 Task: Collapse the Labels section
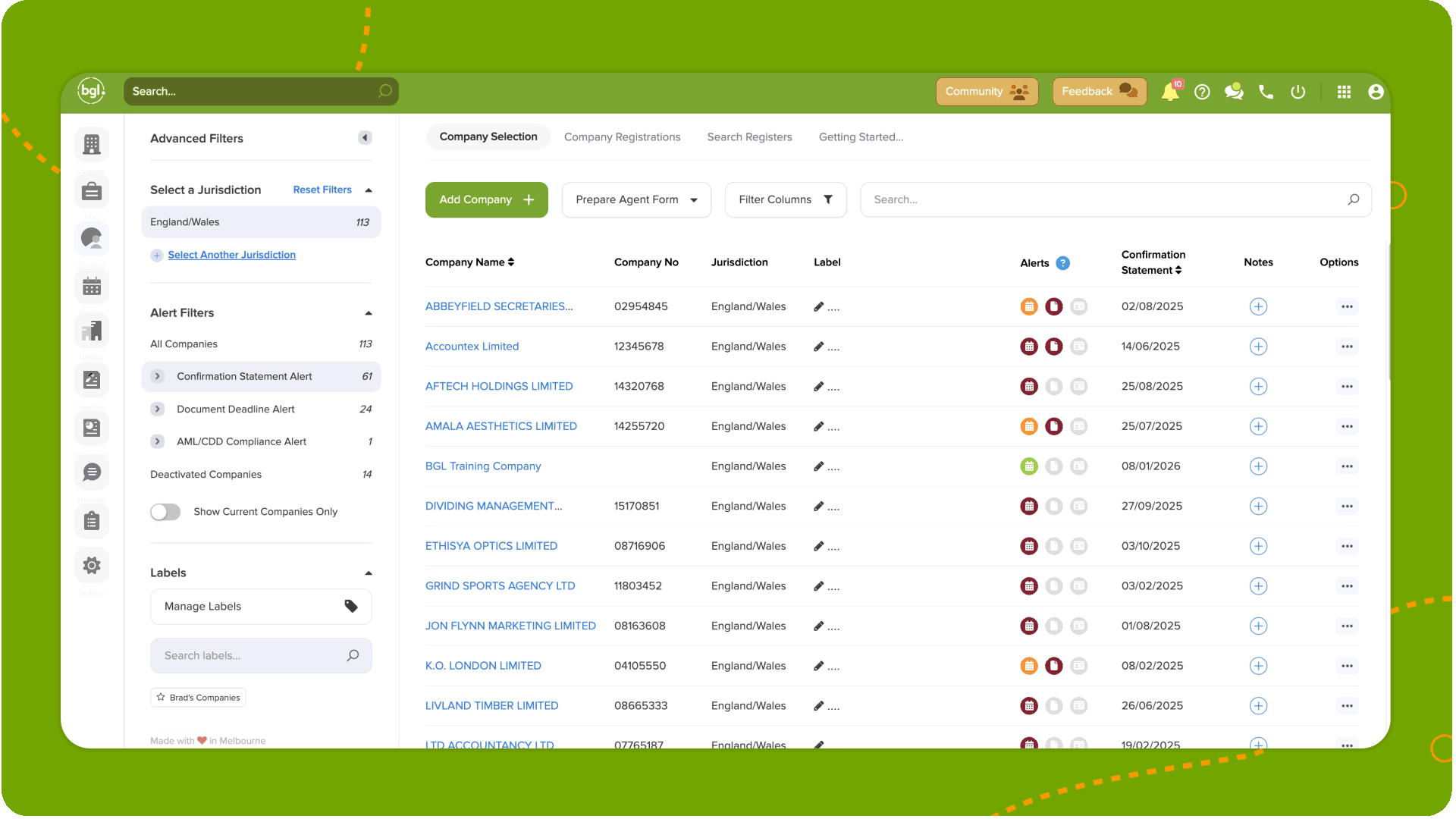pyautogui.click(x=369, y=573)
